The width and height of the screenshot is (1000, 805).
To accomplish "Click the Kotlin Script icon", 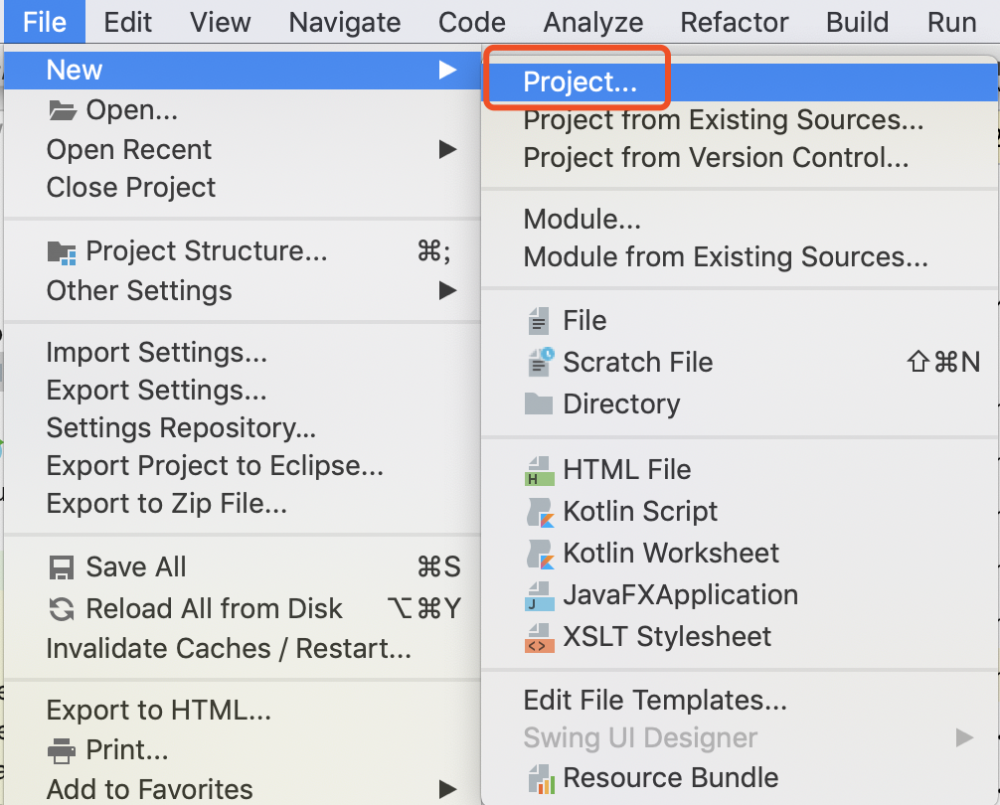I will pyautogui.click(x=540, y=512).
